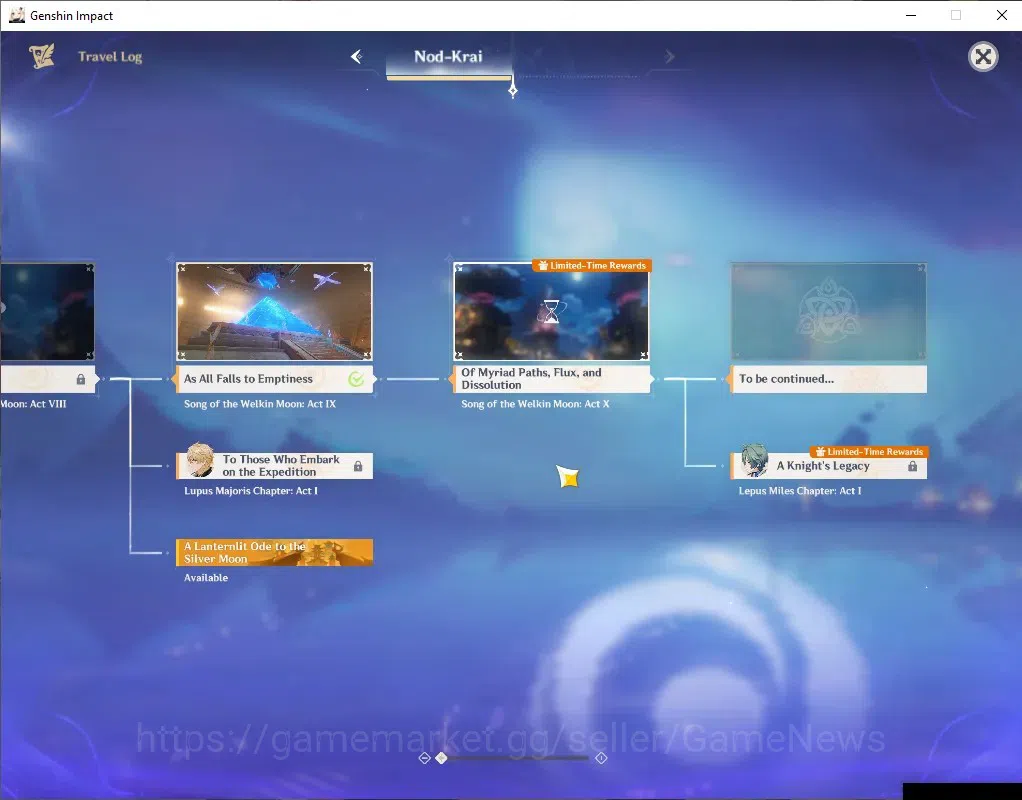Open the As All Falls to Emptiness thumbnail
This screenshot has width=1022, height=800.
tap(274, 312)
